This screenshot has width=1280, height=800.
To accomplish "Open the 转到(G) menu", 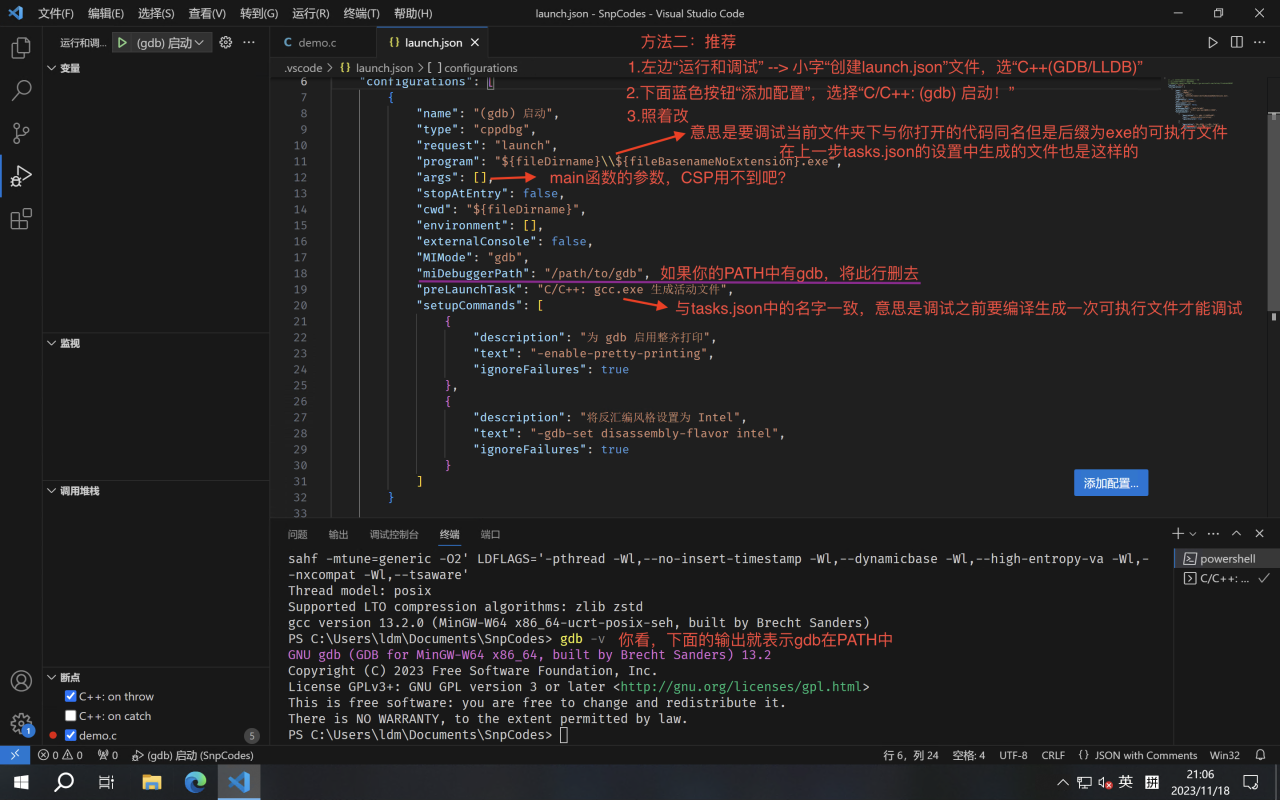I will tap(259, 14).
